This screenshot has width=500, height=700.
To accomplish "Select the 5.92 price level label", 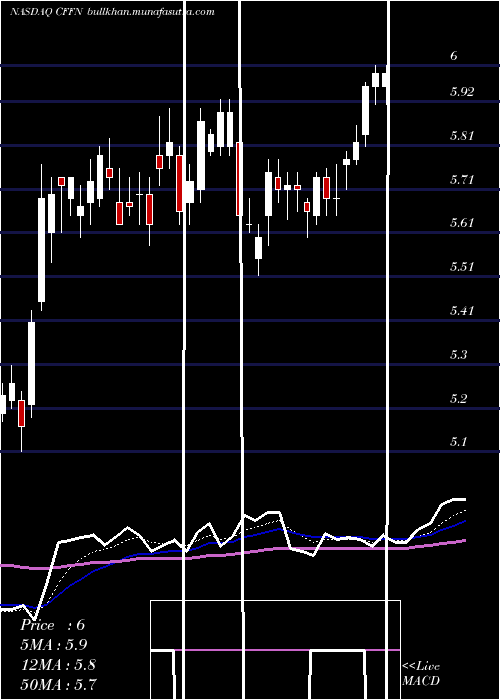I will (462, 92).
